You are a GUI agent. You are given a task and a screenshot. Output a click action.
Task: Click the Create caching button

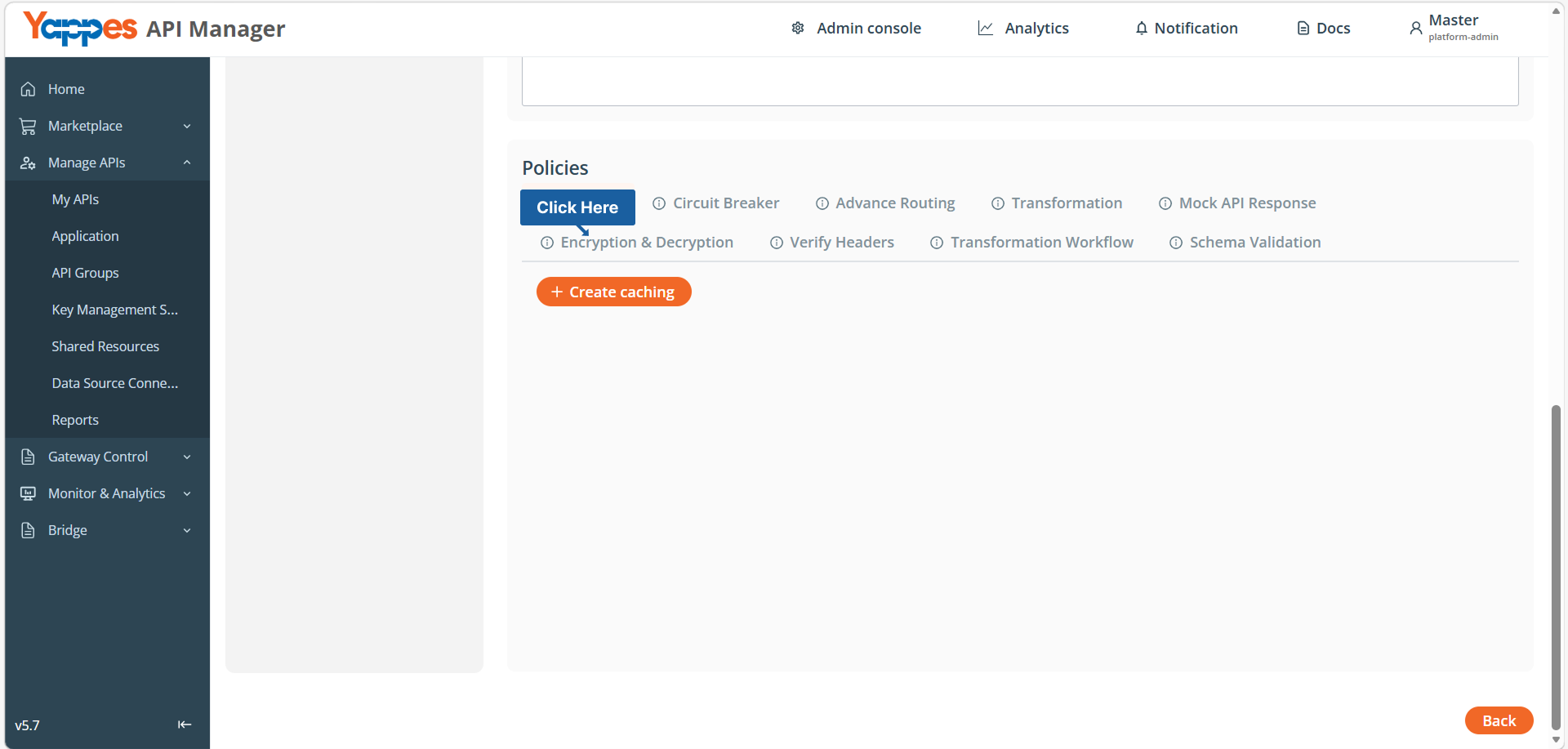pos(614,292)
